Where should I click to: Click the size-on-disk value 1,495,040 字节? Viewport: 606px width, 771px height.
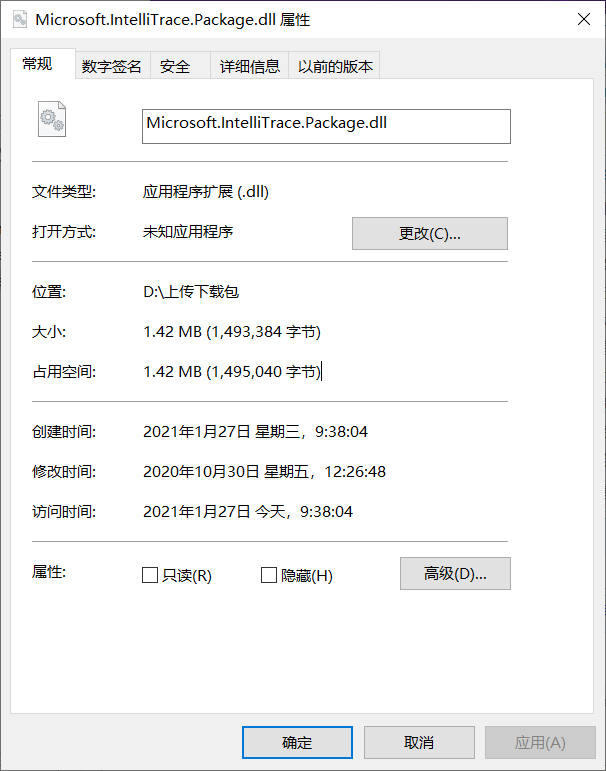pyautogui.click(x=232, y=372)
